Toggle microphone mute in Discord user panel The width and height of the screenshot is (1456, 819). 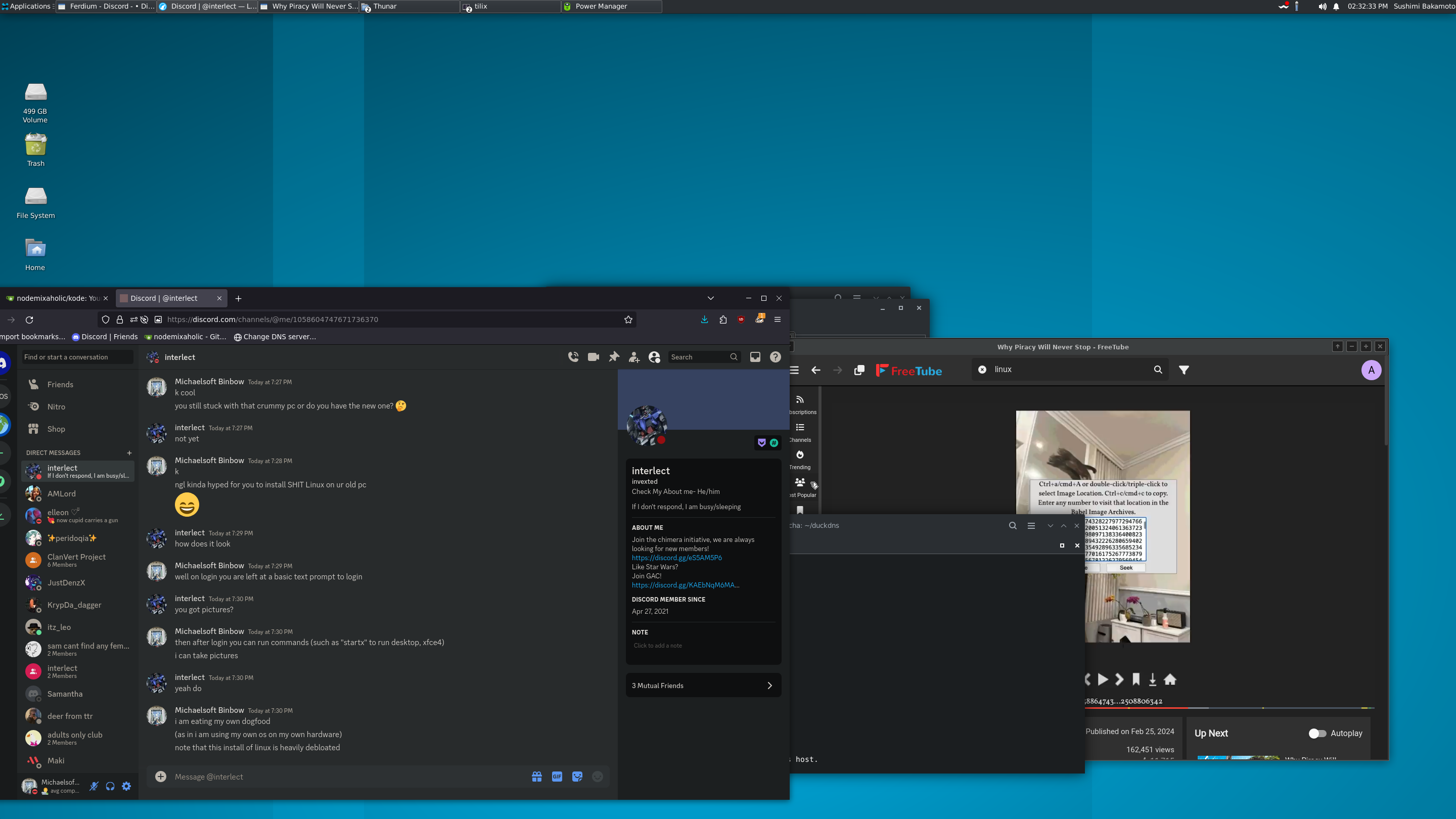pyautogui.click(x=94, y=786)
